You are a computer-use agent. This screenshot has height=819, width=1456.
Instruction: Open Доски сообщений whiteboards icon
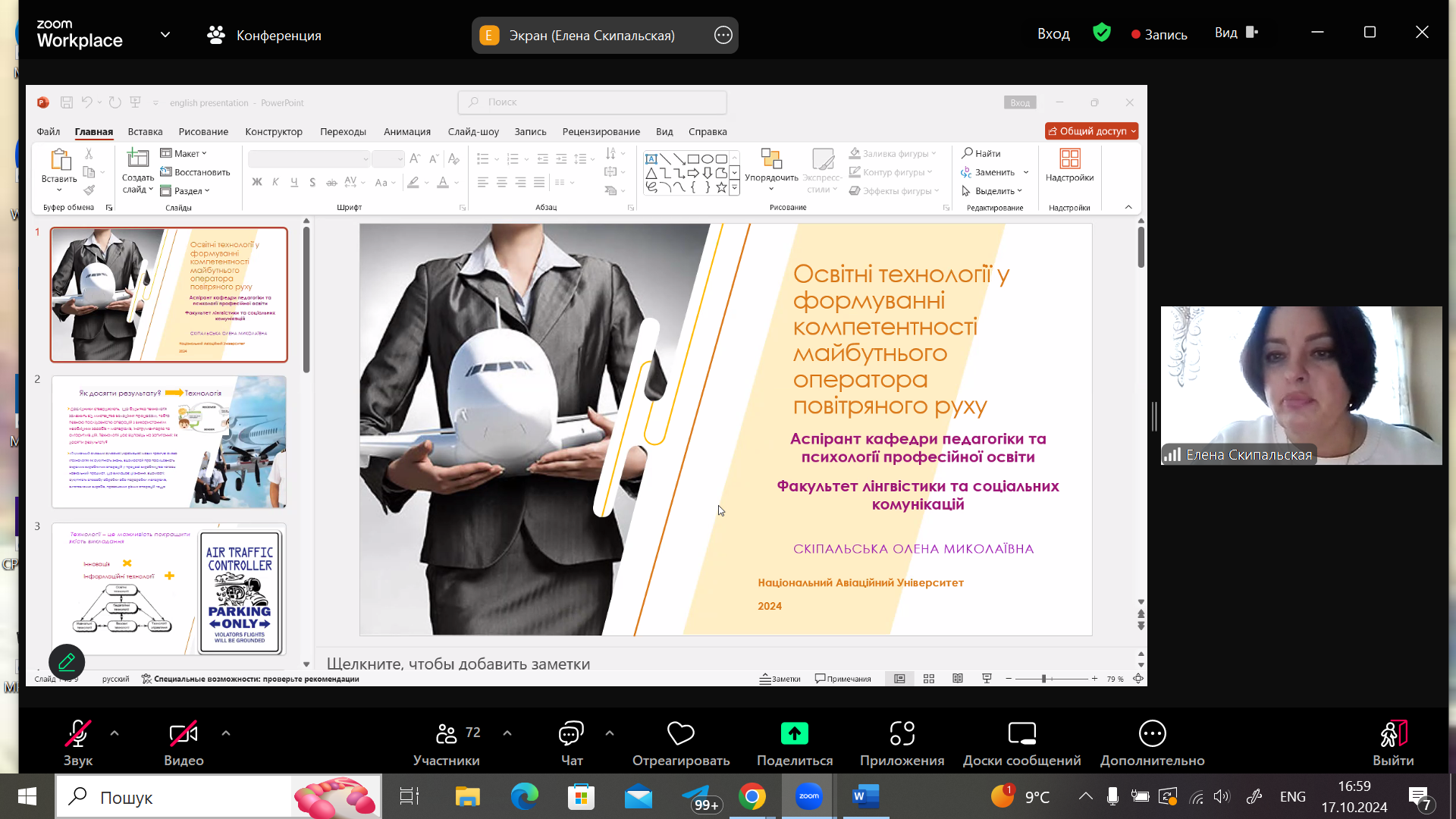(x=1021, y=733)
